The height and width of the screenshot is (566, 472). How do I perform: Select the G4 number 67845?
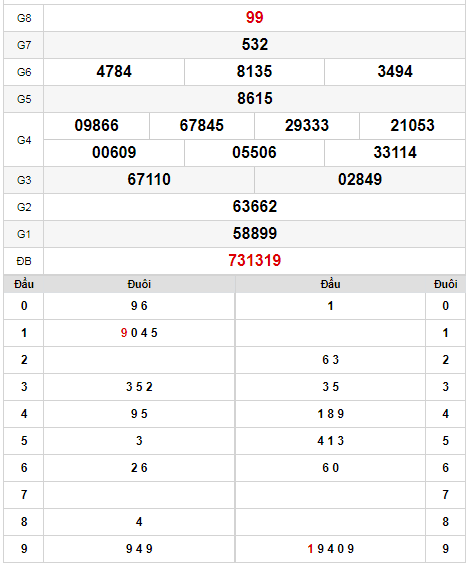202,126
